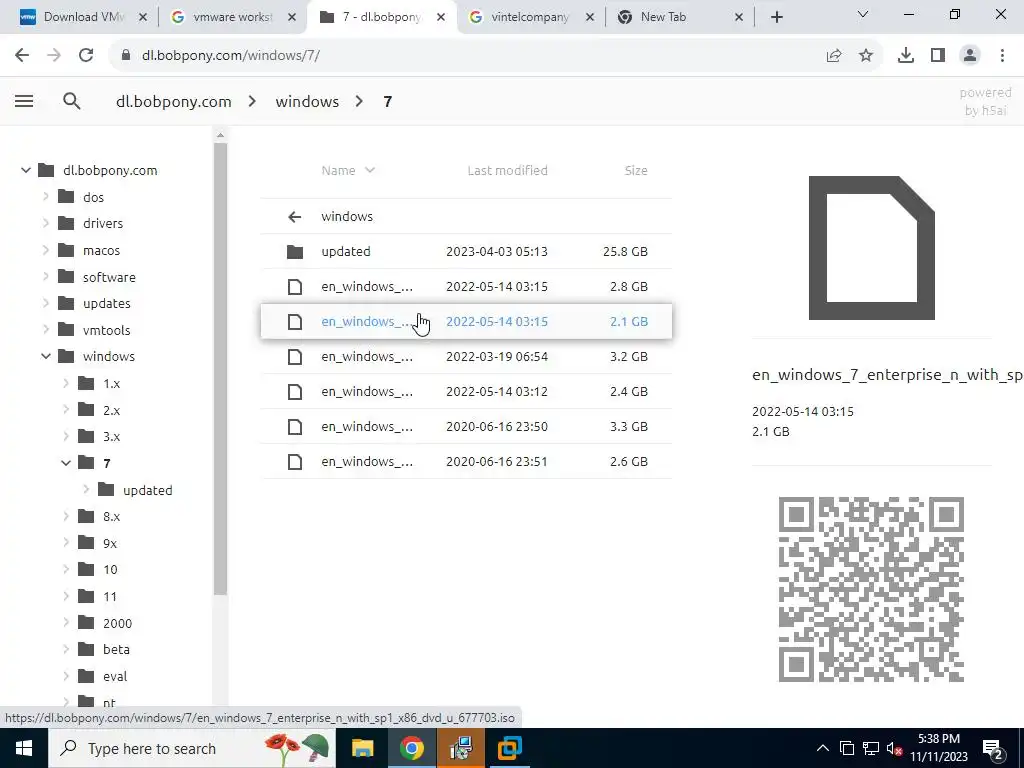This screenshot has height=768, width=1024.
Task: Expand the macos tree node
Action: [x=46, y=250]
